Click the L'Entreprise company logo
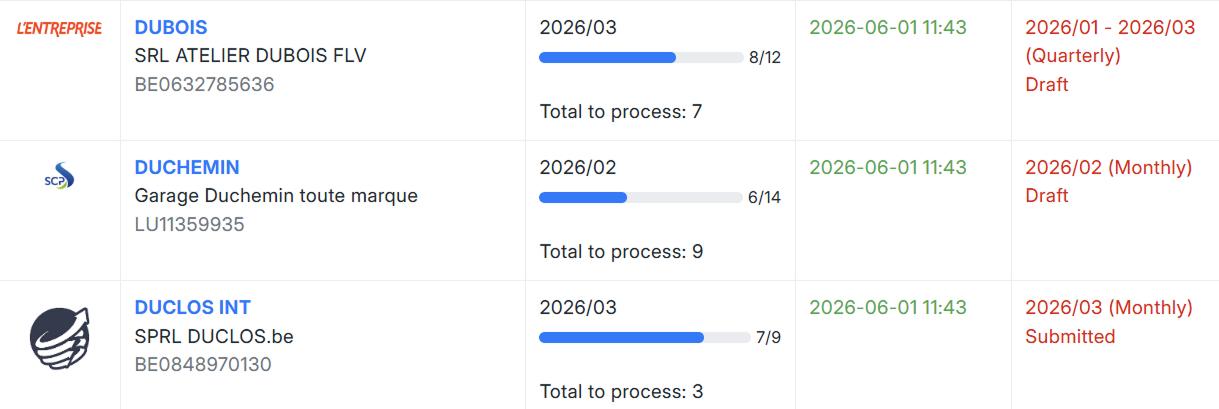Screen dimensions: 1219x409 pyautogui.click(x=60, y=28)
